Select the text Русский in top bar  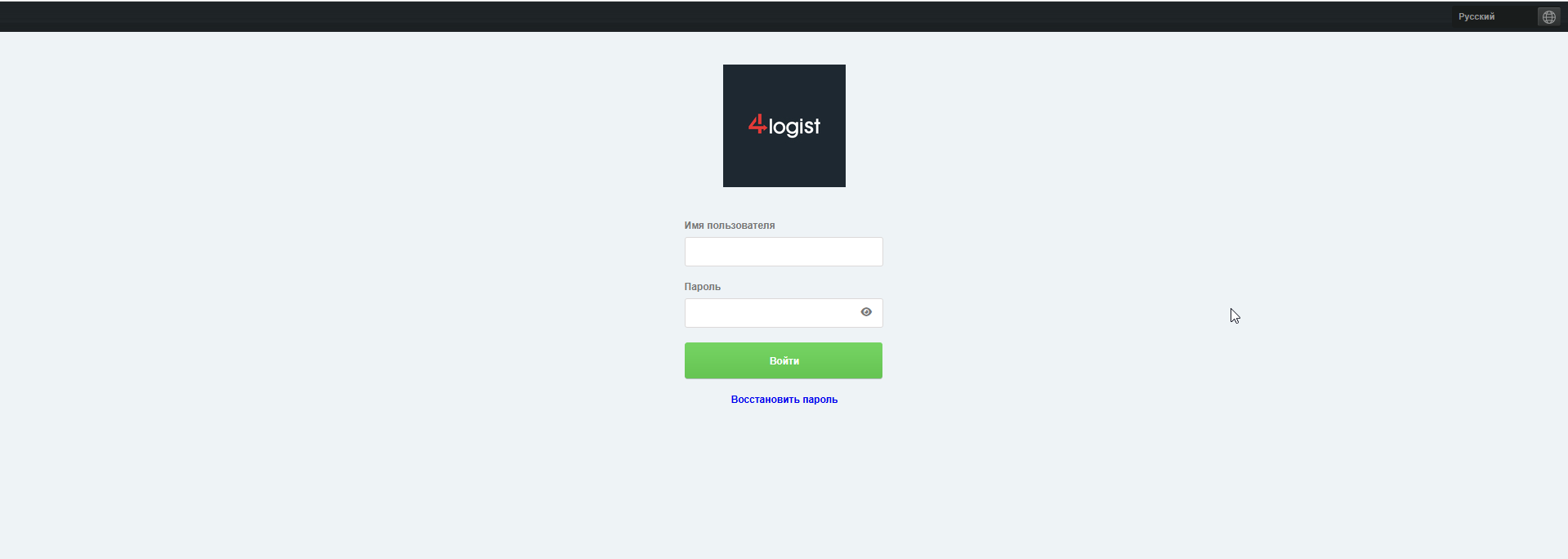pyautogui.click(x=1476, y=16)
